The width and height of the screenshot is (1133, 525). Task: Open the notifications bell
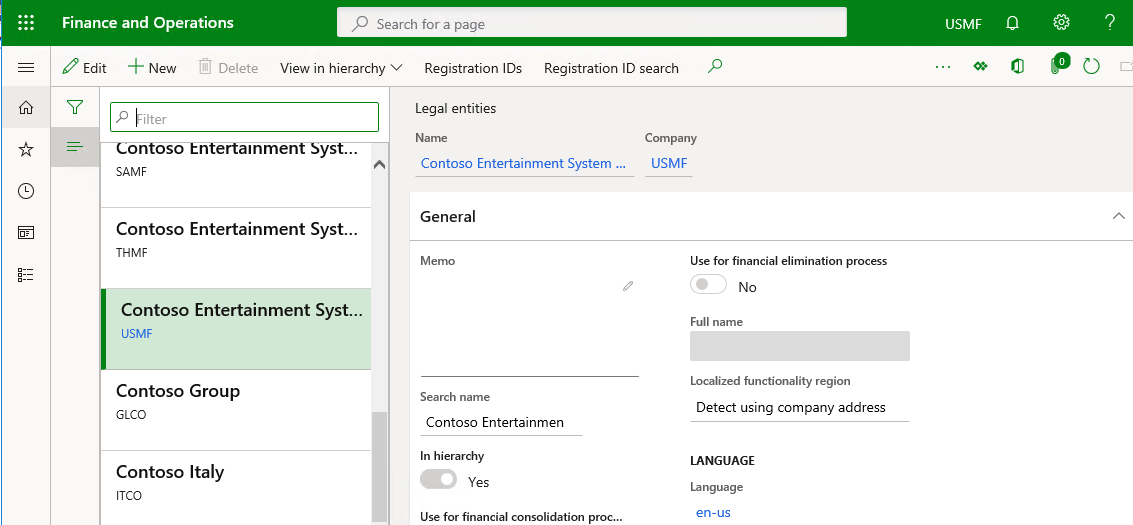pyautogui.click(x=1013, y=23)
